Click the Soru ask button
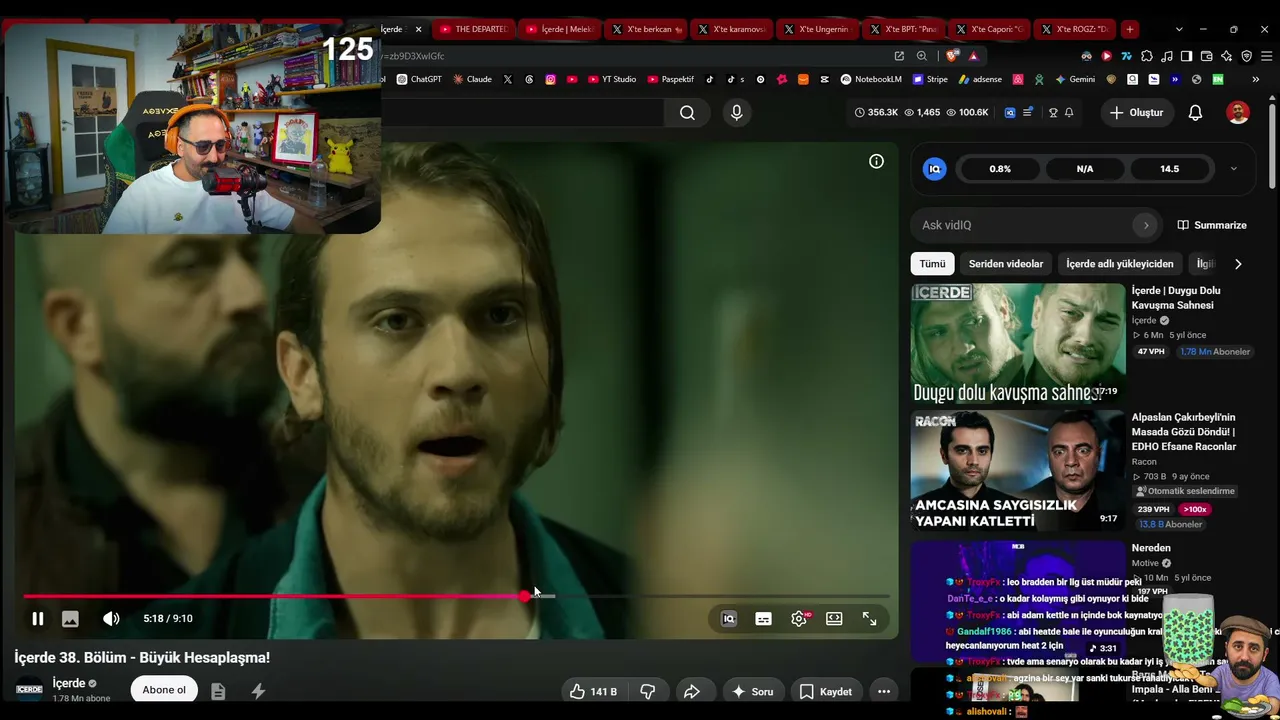Screen dimensions: 1280x720 [752, 691]
